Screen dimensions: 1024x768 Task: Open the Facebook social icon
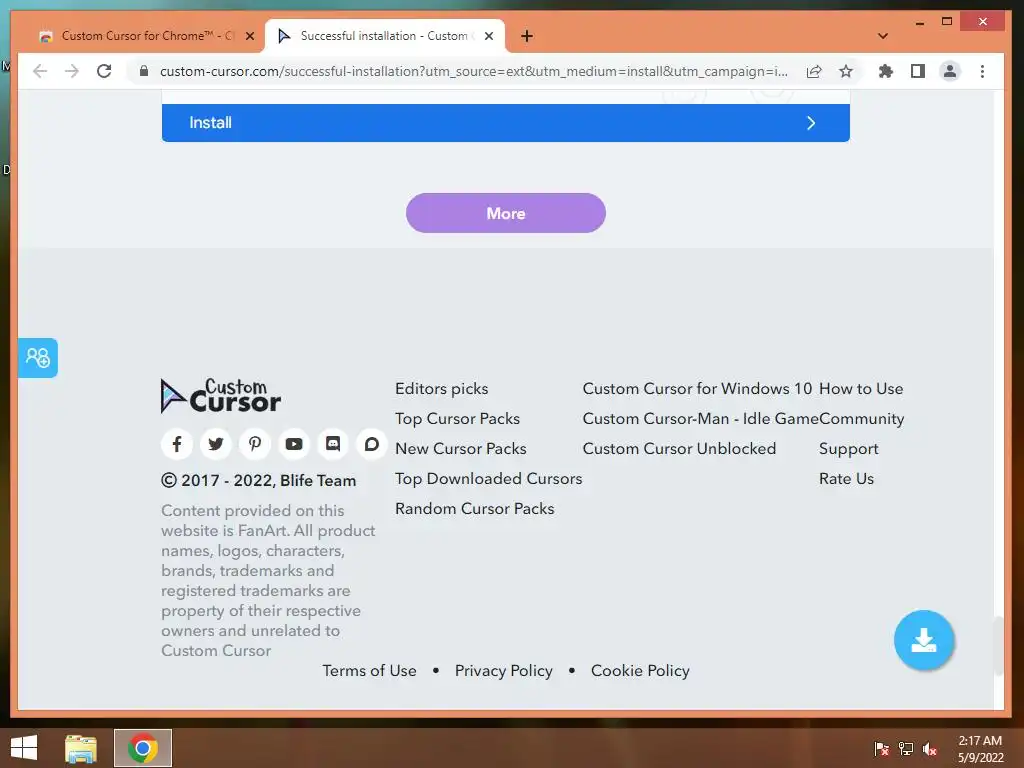177,445
